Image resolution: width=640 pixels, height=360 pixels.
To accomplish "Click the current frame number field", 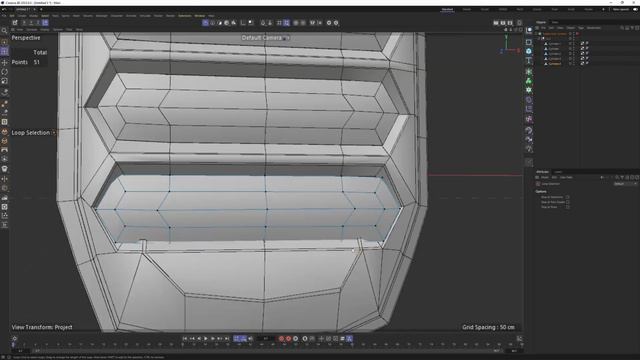I will (x=266, y=338).
